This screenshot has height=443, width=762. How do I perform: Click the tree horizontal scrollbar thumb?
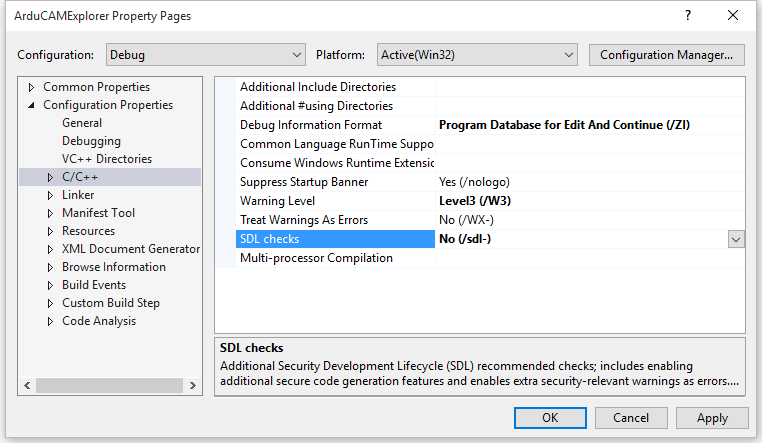pyautogui.click(x=109, y=385)
